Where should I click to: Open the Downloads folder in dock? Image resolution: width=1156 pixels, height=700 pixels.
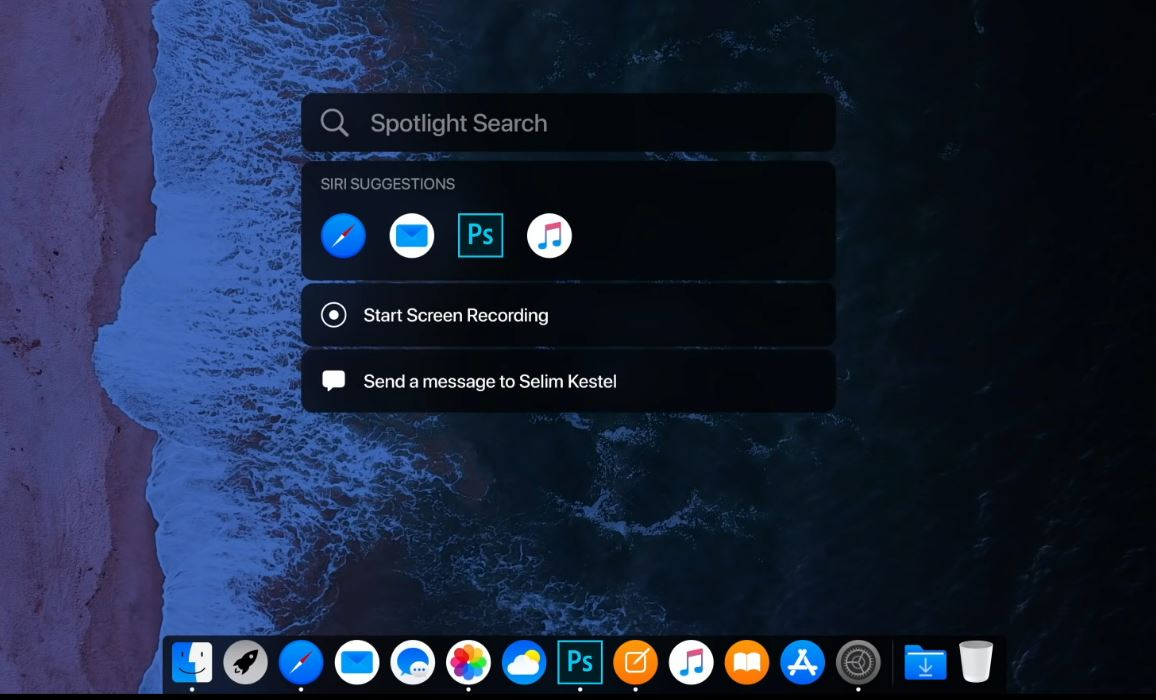click(x=925, y=662)
